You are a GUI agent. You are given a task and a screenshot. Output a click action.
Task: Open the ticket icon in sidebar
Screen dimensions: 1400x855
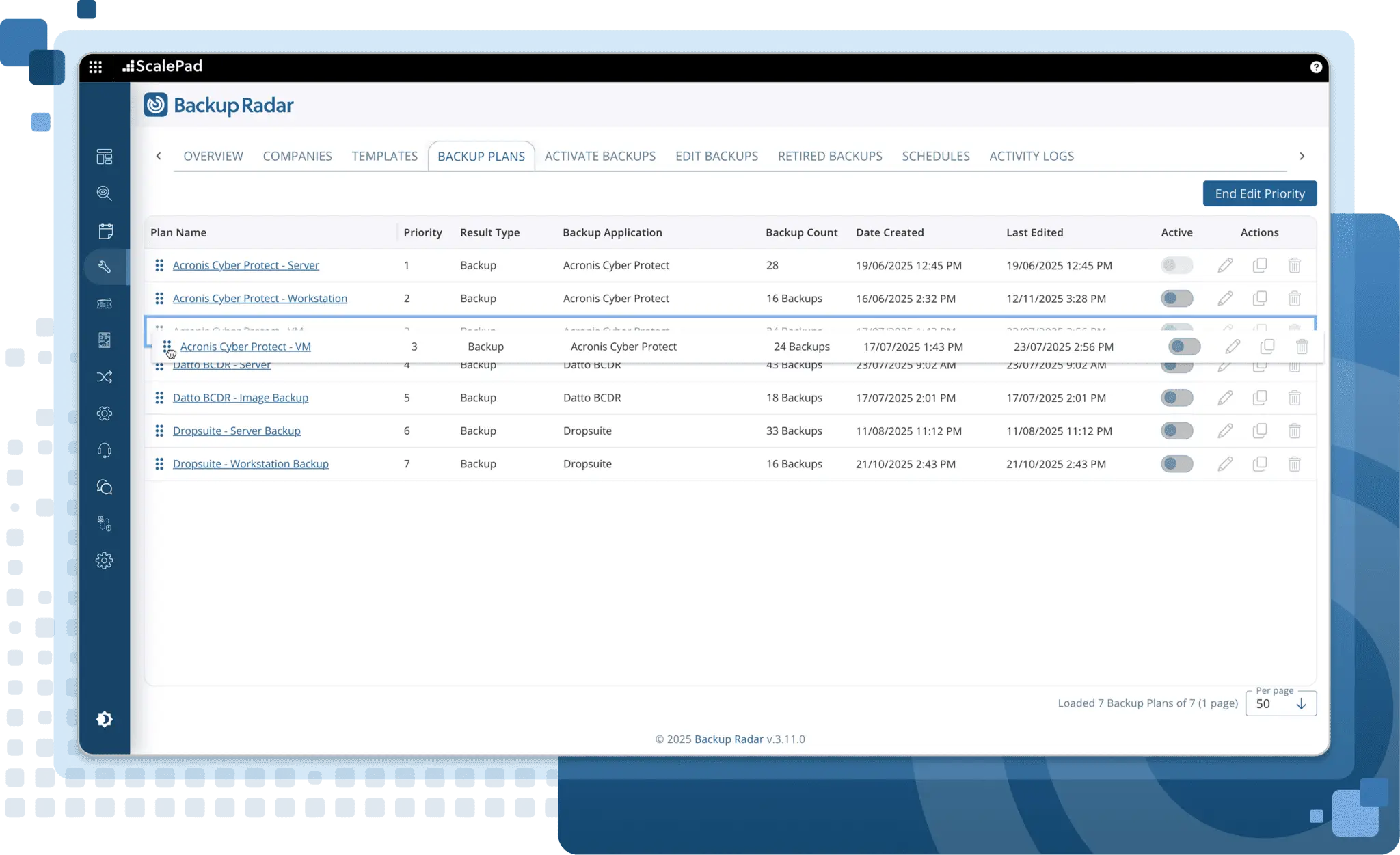(105, 303)
